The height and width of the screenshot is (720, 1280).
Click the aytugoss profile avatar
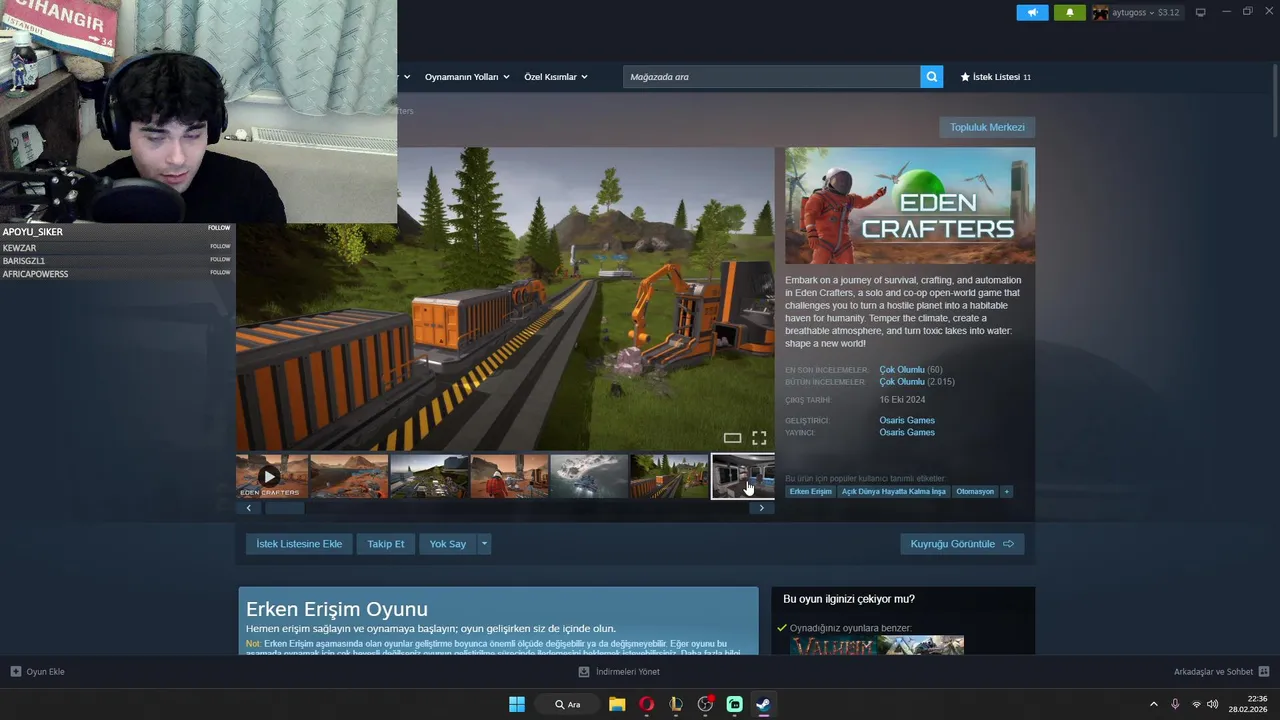point(1100,12)
